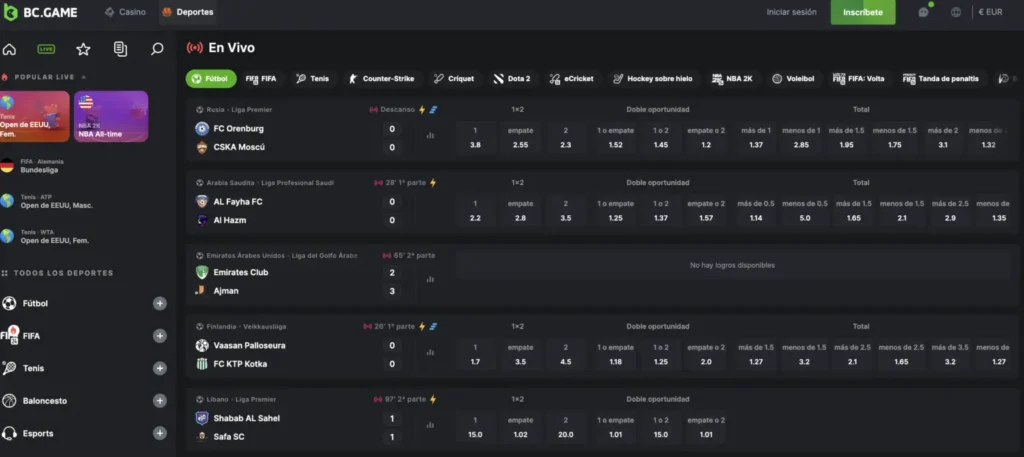Expand Baloncesto in all sports list
Viewport: 1024px width, 457px height.
click(160, 401)
